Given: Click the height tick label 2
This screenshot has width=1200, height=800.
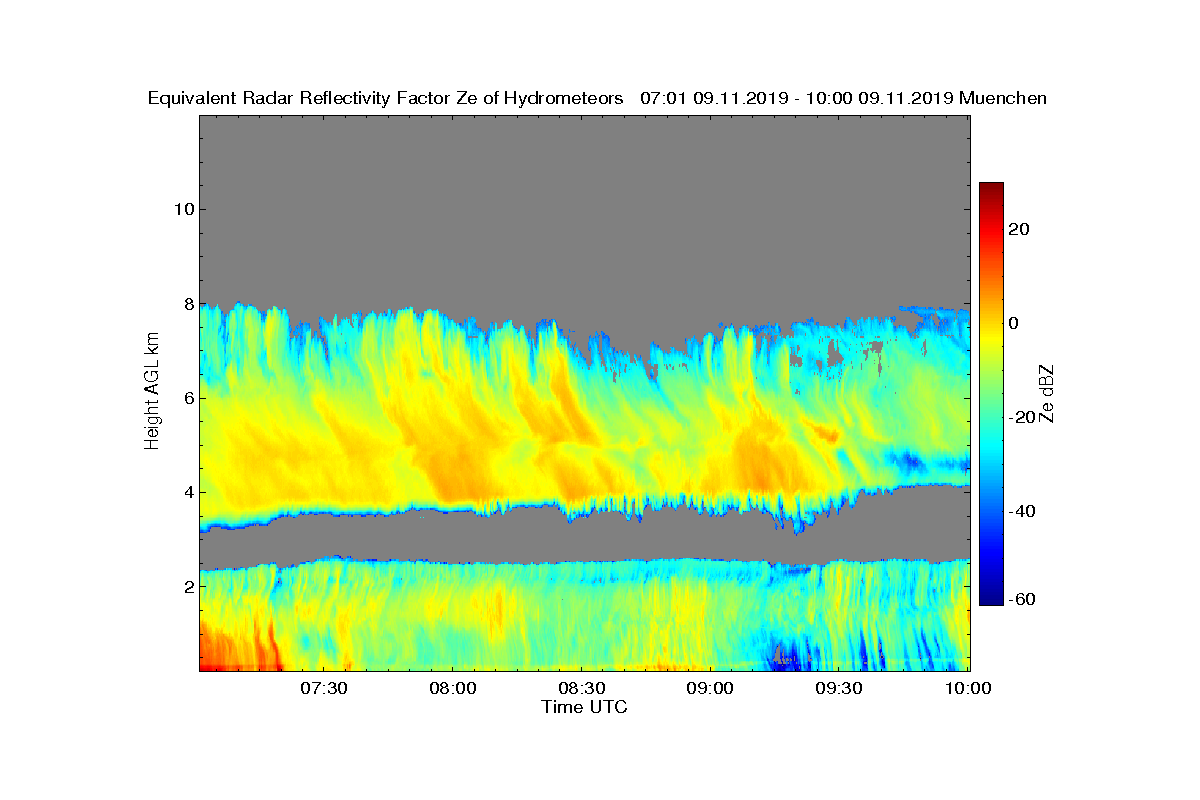Looking at the screenshot, I should click(x=187, y=586).
